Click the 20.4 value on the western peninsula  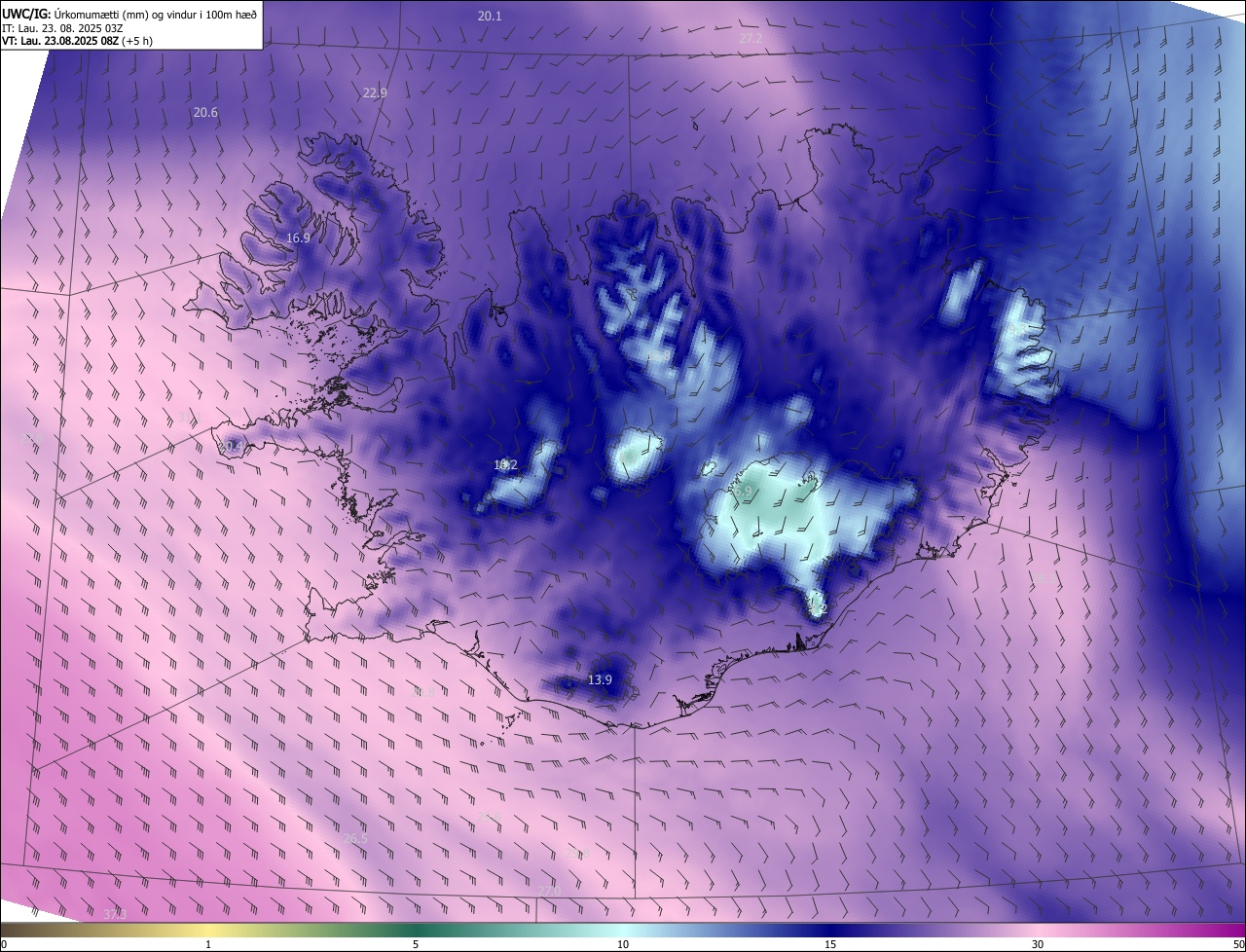click(231, 447)
